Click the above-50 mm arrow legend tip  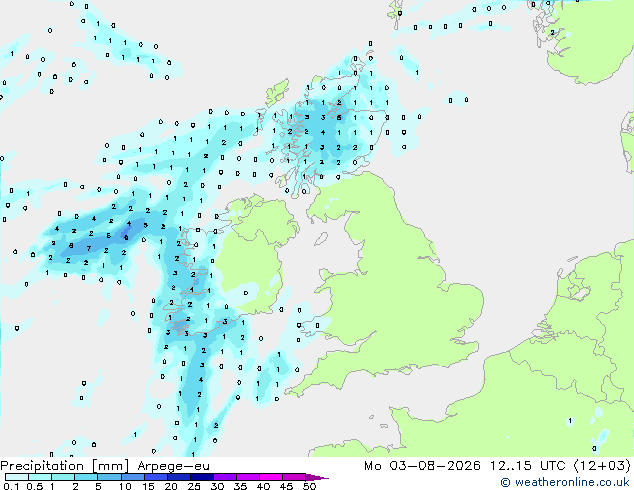click(x=317, y=477)
